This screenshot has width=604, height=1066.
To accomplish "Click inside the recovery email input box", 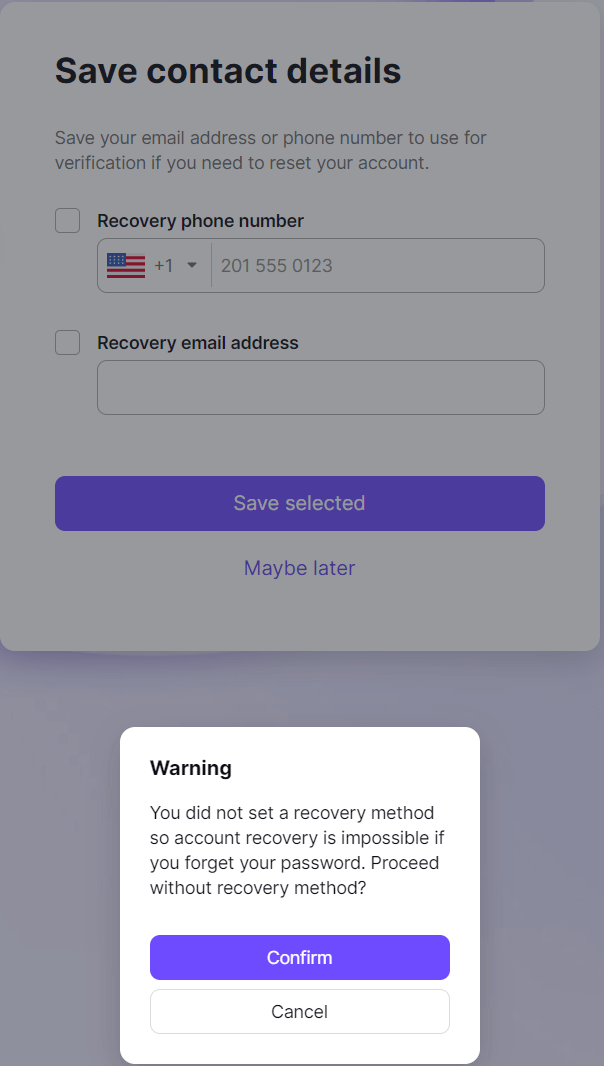I will (x=321, y=388).
